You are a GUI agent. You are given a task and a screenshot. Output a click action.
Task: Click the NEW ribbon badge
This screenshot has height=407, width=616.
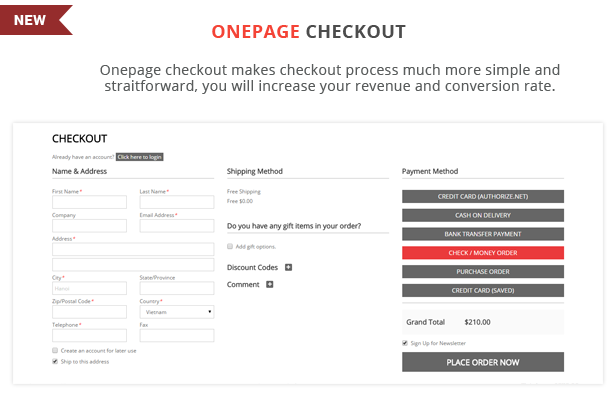pyautogui.click(x=36, y=20)
